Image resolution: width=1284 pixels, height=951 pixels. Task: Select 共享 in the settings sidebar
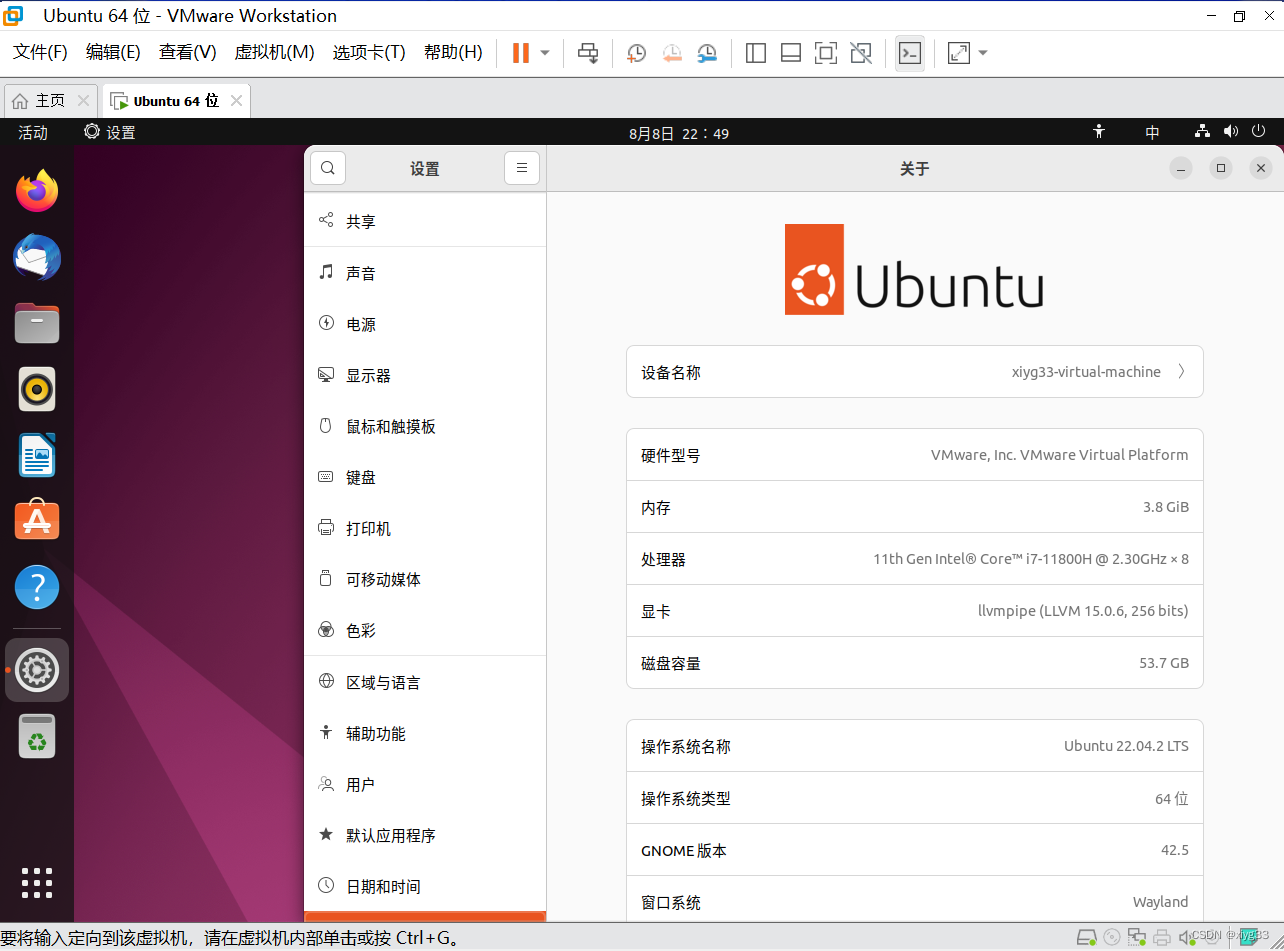[425, 221]
